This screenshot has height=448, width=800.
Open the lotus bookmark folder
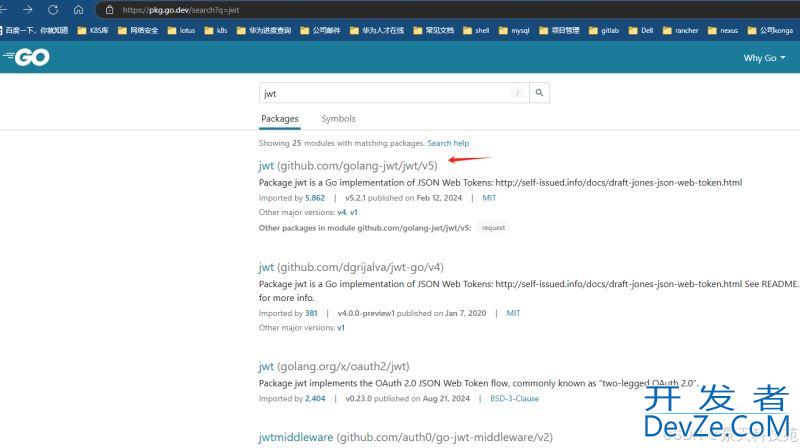182,31
